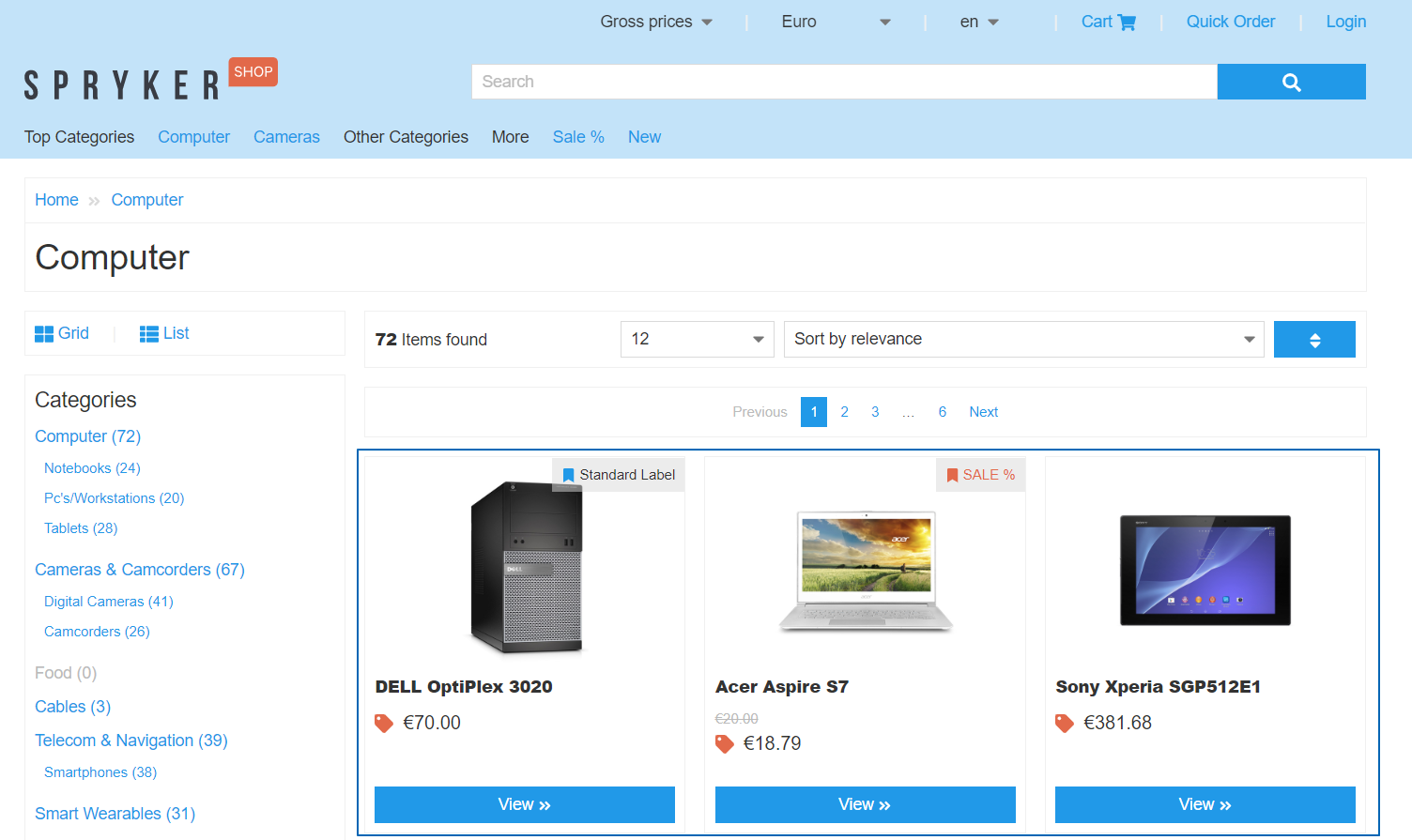This screenshot has width=1412, height=840.
Task: Click the Login link
Action: (x=1345, y=22)
